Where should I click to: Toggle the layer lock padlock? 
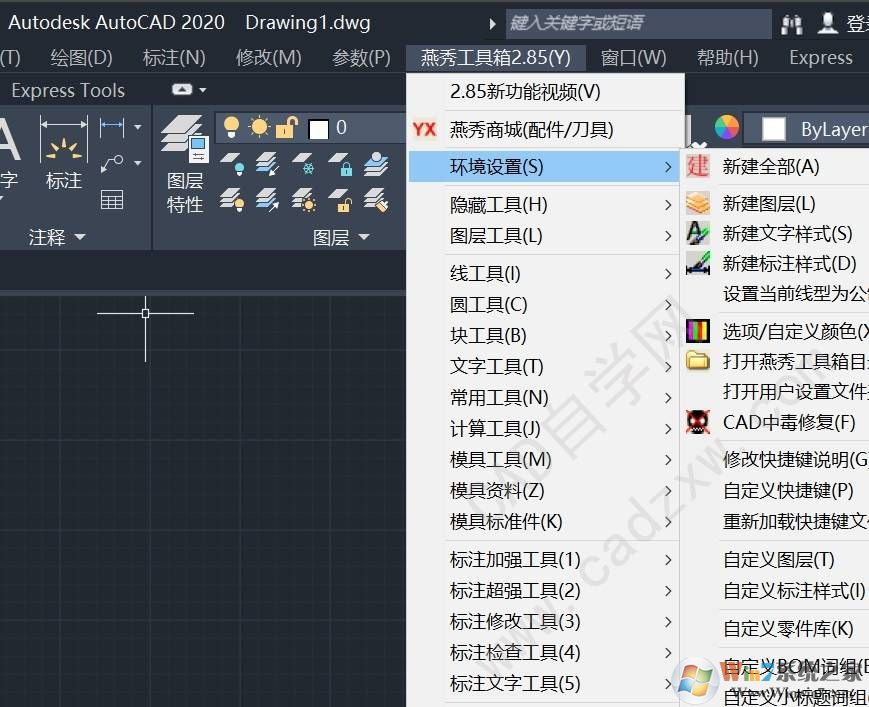286,128
